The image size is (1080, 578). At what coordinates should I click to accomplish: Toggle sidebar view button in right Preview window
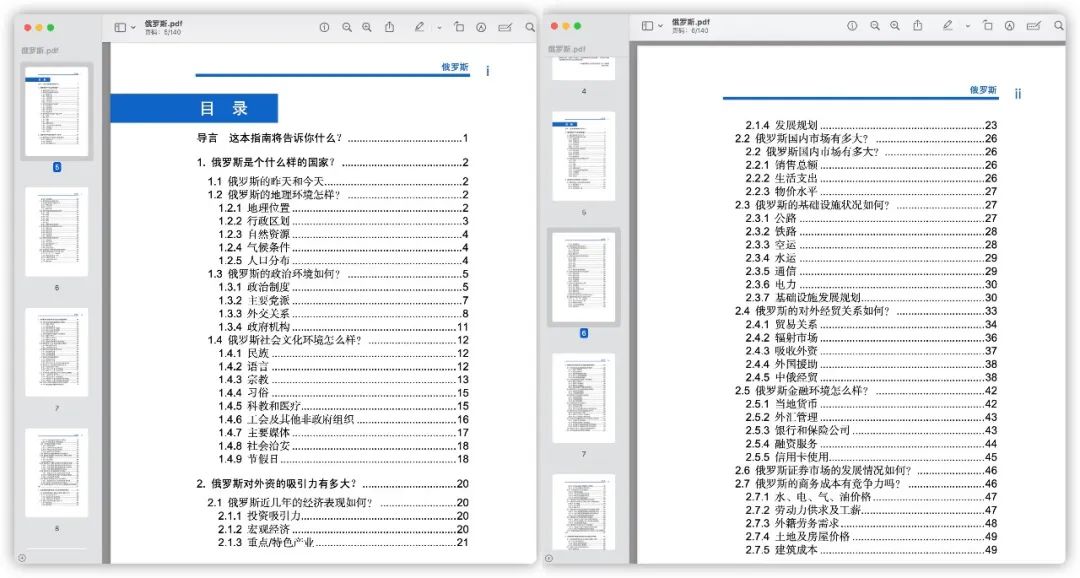click(x=647, y=25)
